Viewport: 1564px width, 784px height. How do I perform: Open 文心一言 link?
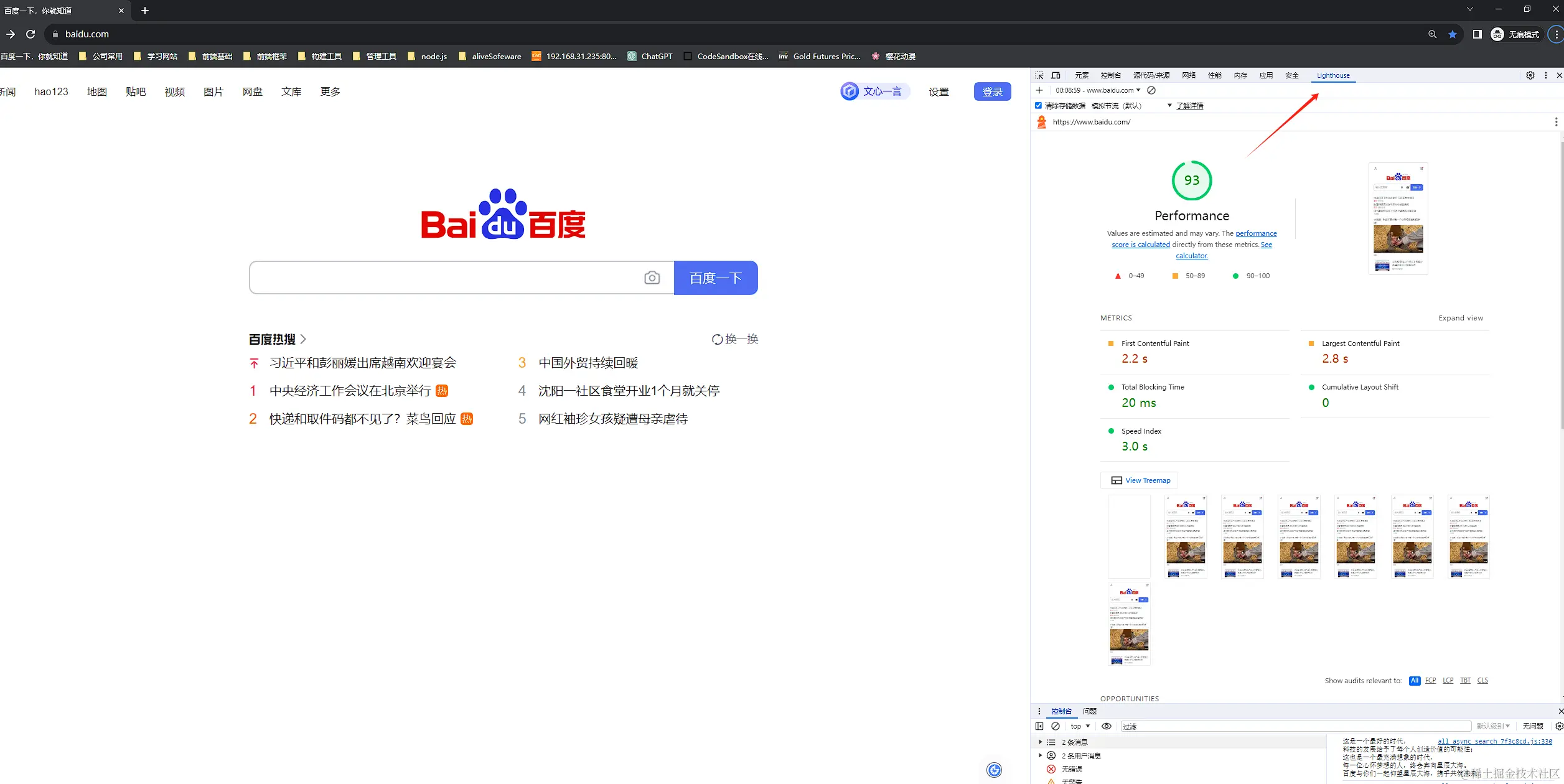[x=874, y=91]
